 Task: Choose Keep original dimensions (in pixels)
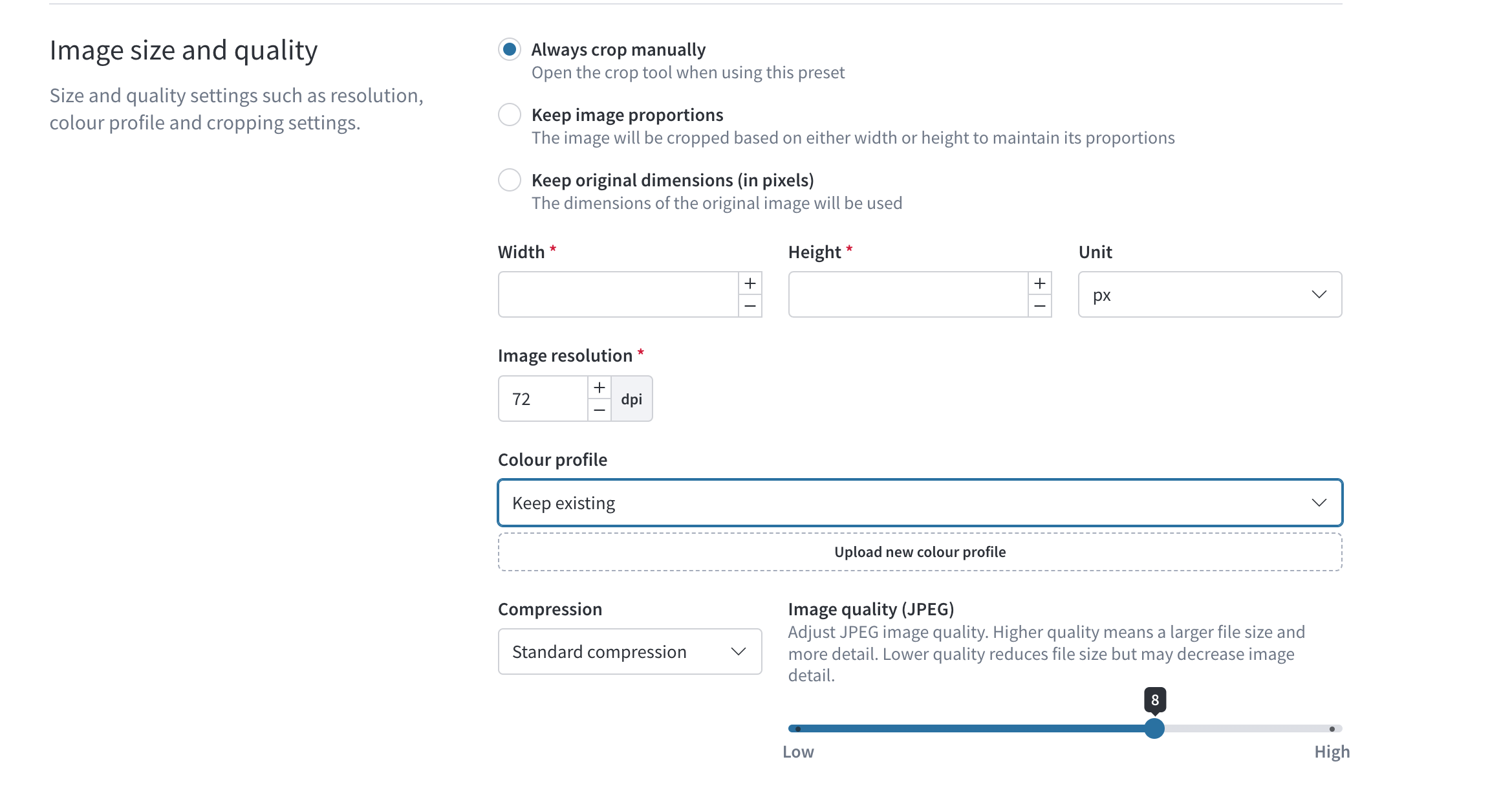[x=510, y=180]
